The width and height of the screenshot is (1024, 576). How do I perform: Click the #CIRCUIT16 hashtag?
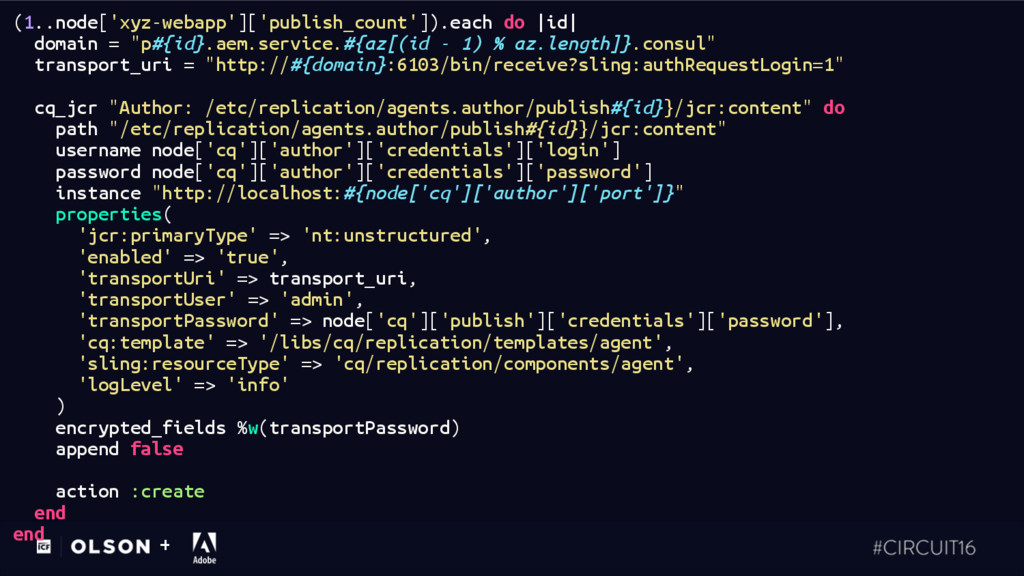923,547
